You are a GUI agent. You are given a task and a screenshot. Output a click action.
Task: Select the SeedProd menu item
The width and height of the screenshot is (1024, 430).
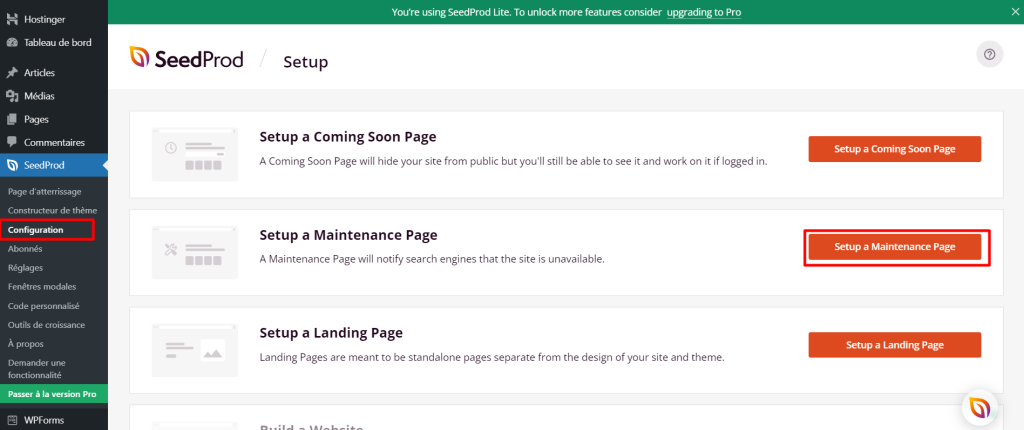coord(54,165)
